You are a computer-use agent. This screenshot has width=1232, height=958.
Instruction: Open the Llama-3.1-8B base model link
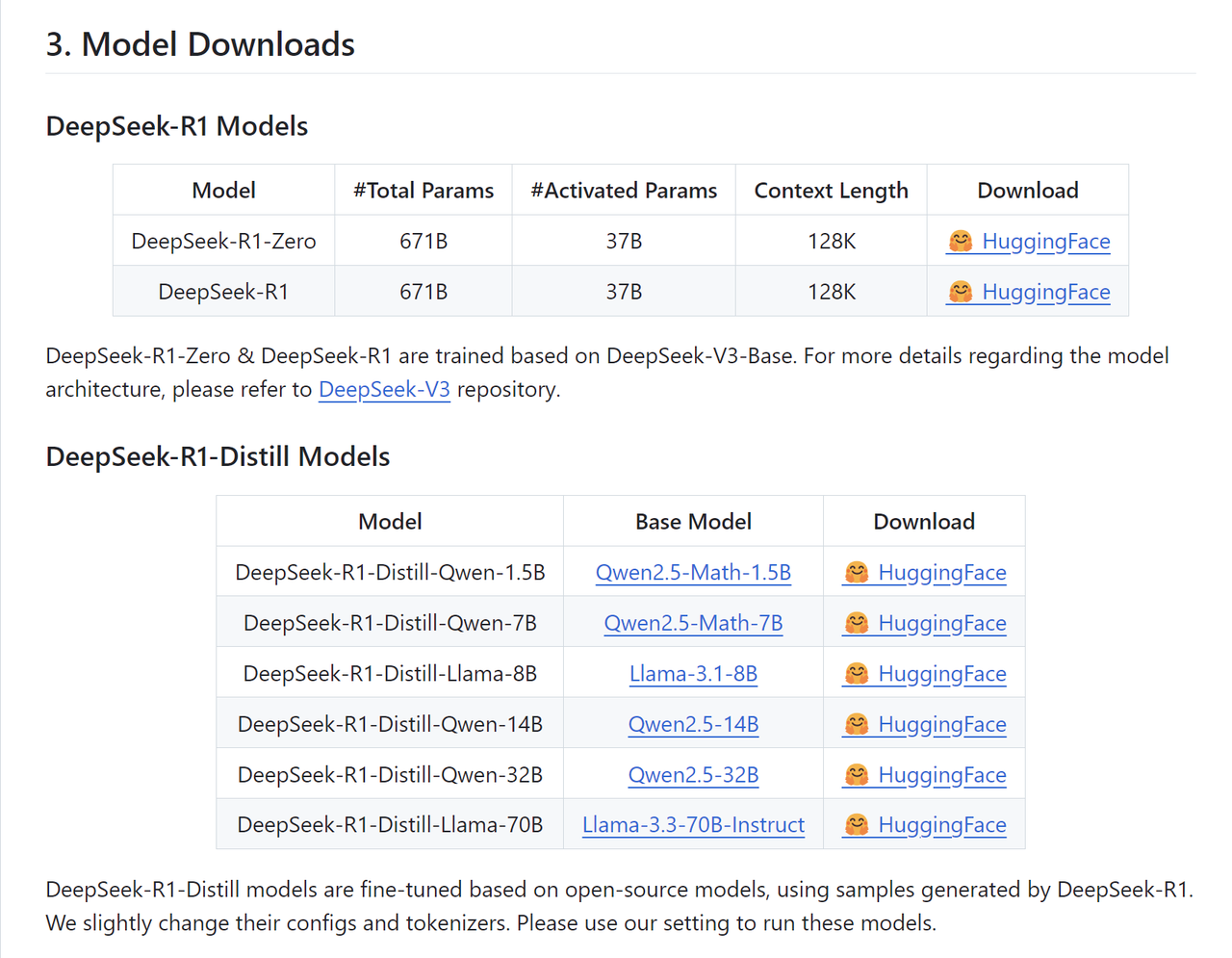click(x=693, y=673)
